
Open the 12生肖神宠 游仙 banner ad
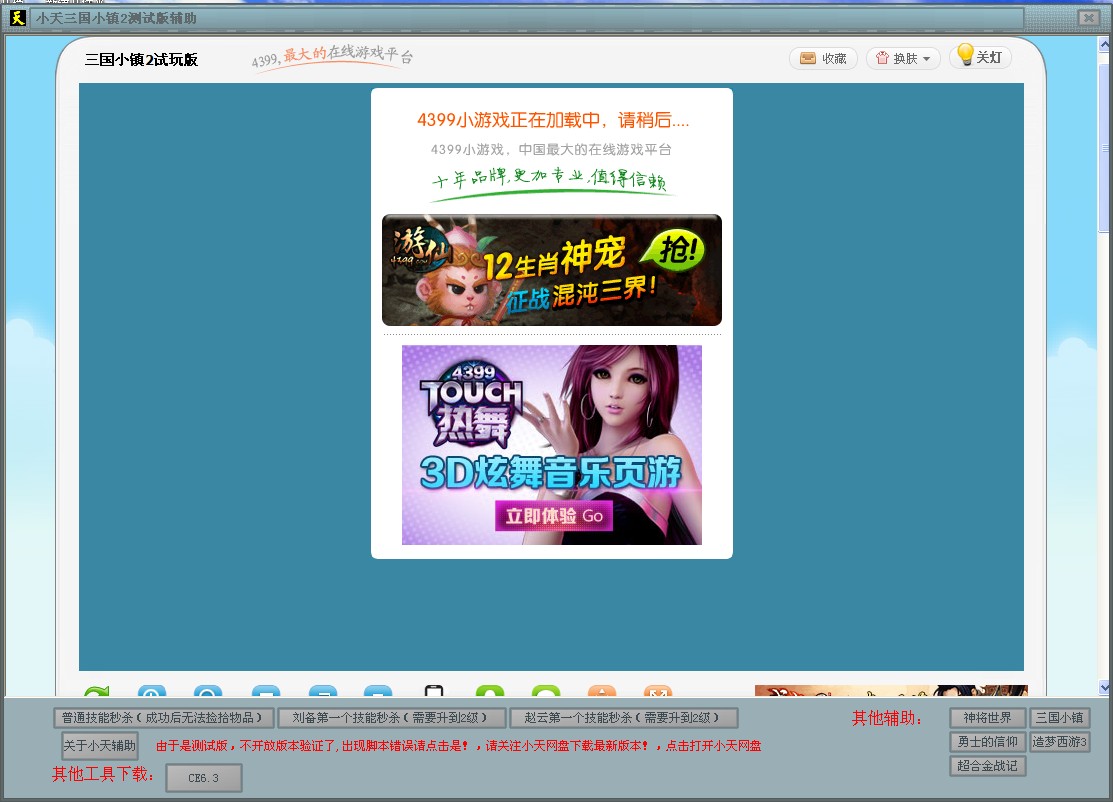tap(552, 270)
